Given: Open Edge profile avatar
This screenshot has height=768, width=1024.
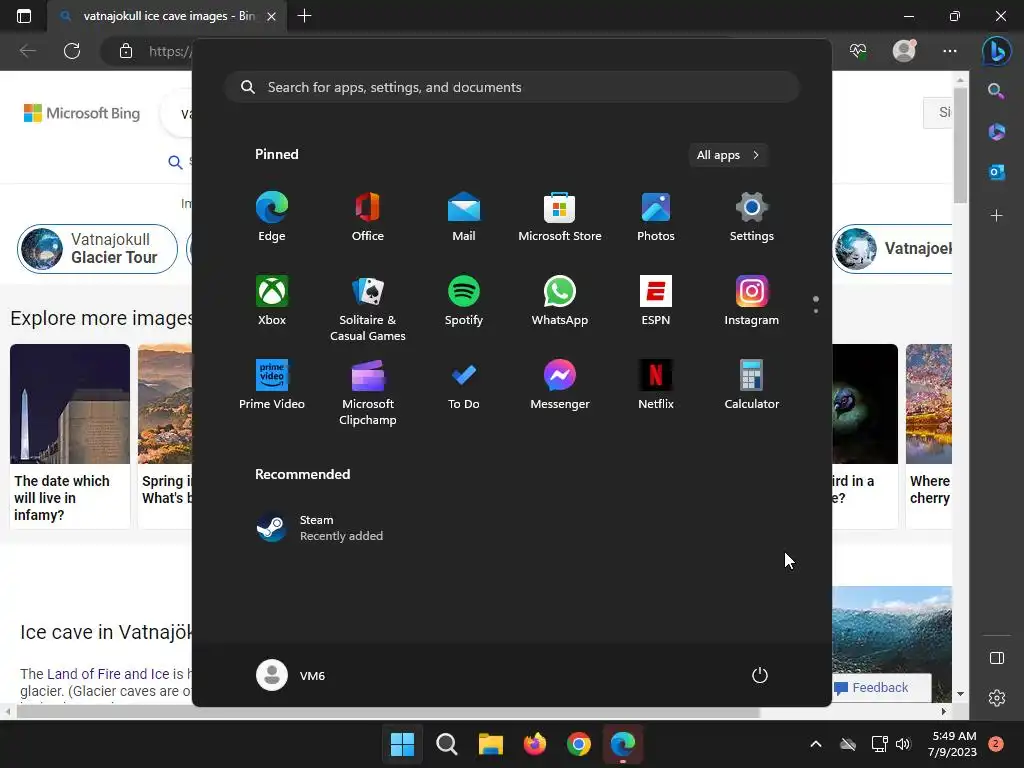Looking at the screenshot, I should point(904,51).
